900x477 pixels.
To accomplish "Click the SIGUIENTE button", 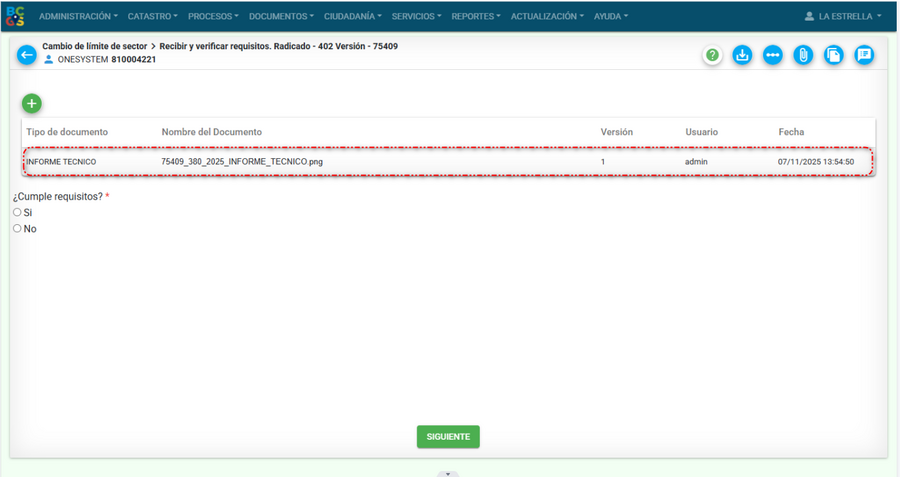I will point(448,437).
